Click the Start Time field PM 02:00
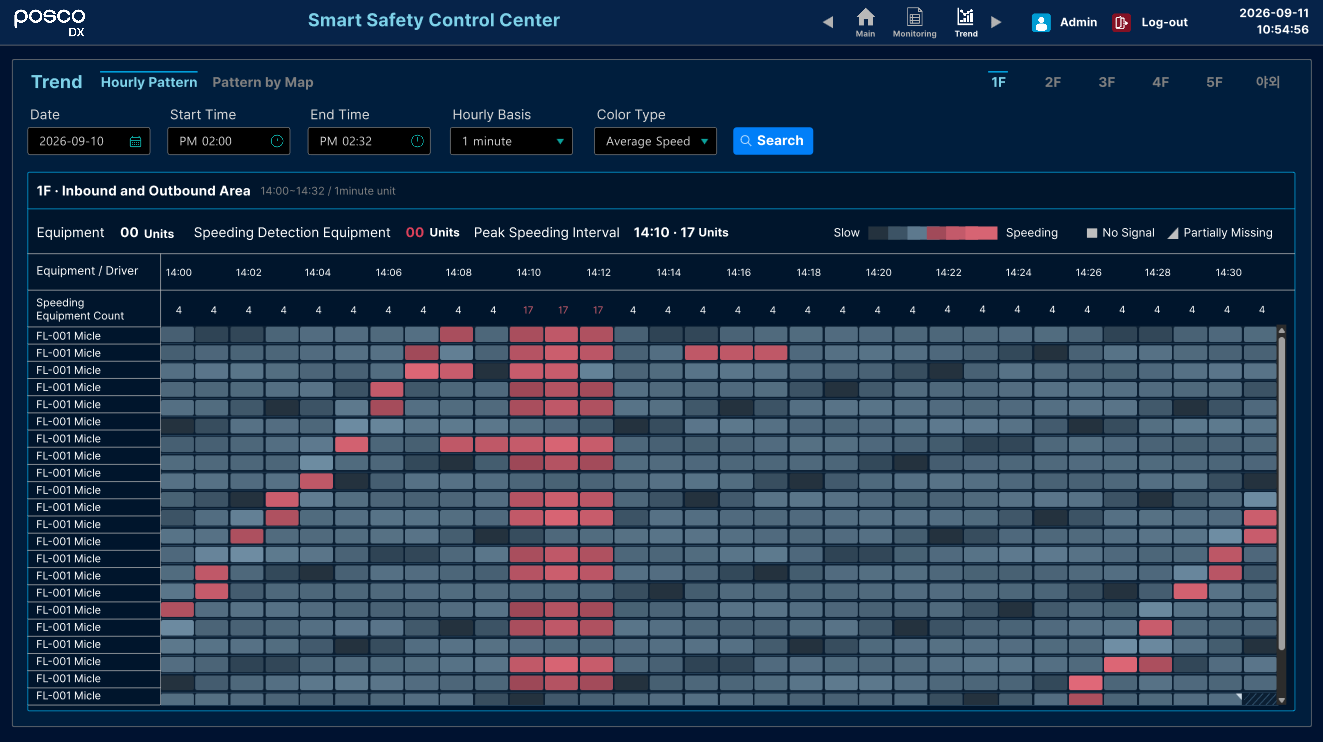The image size is (1323, 742). click(229, 141)
